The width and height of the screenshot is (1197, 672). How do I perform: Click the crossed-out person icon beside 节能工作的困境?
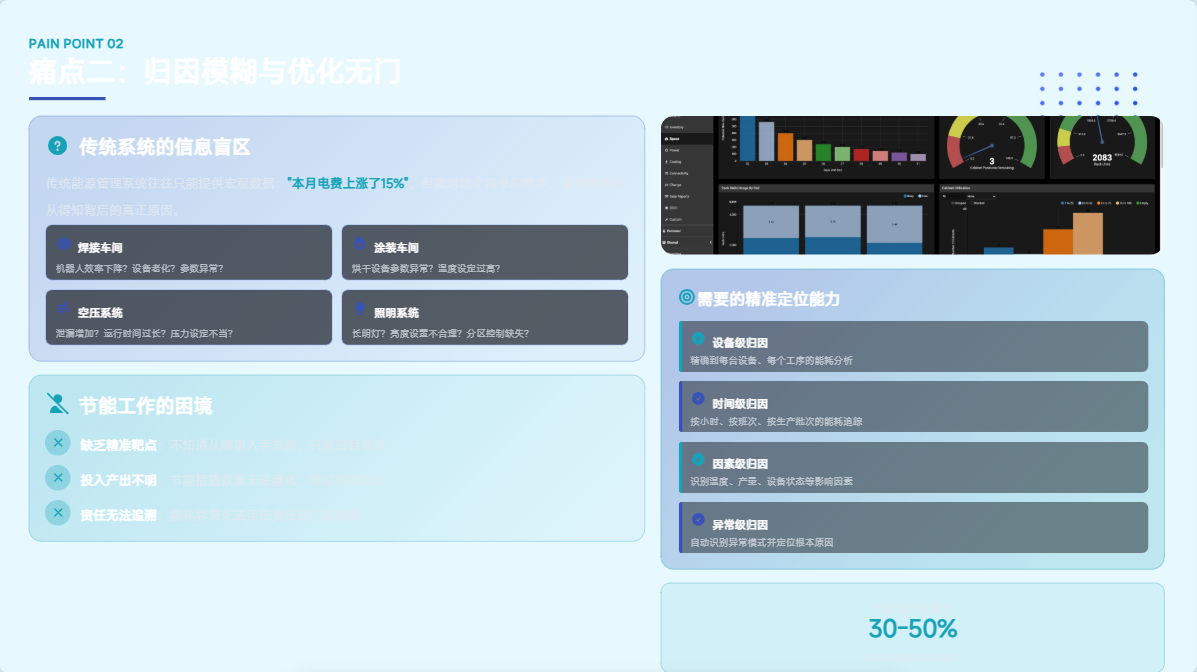(57, 403)
